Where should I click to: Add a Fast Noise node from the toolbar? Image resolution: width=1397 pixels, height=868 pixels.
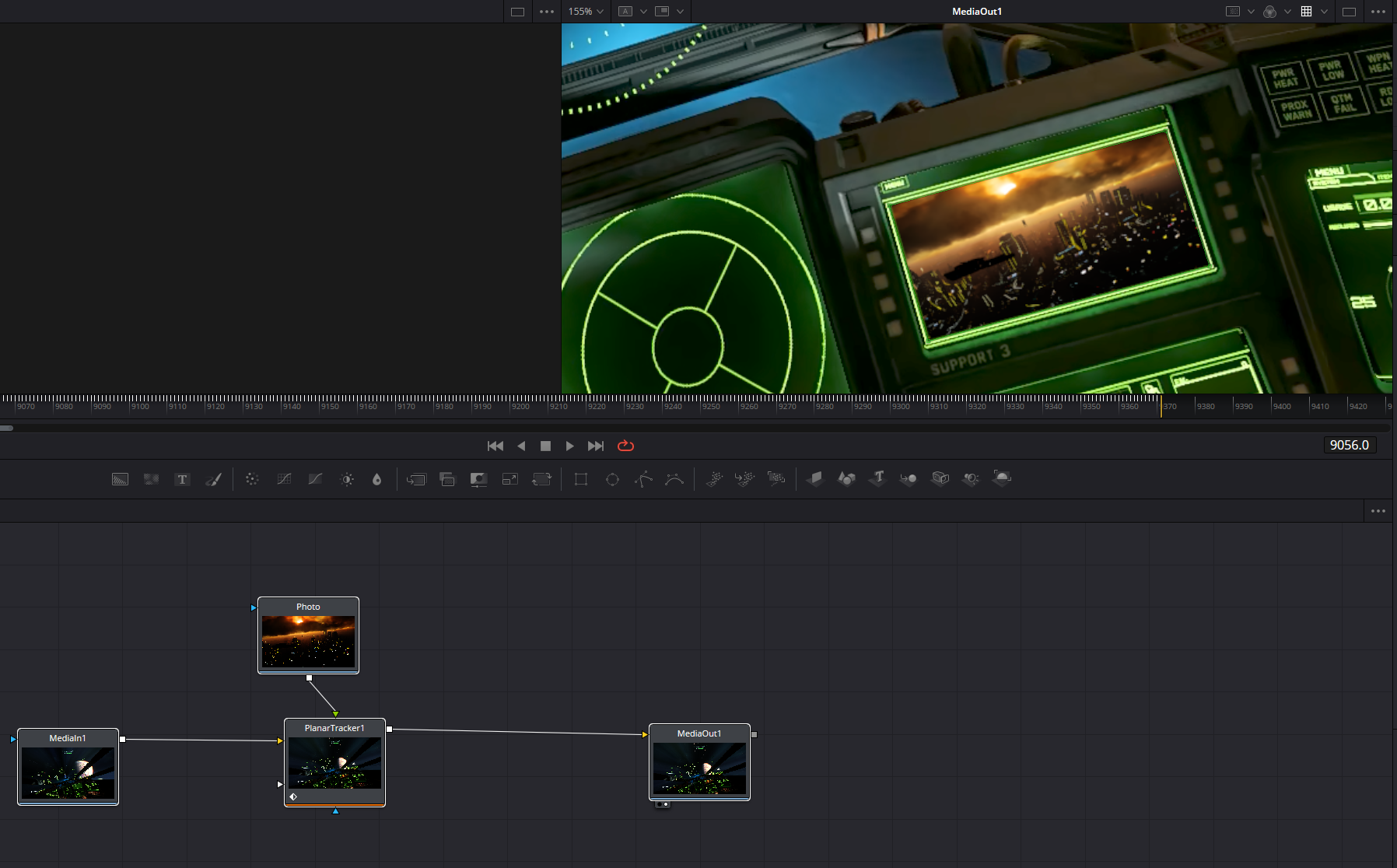point(151,479)
